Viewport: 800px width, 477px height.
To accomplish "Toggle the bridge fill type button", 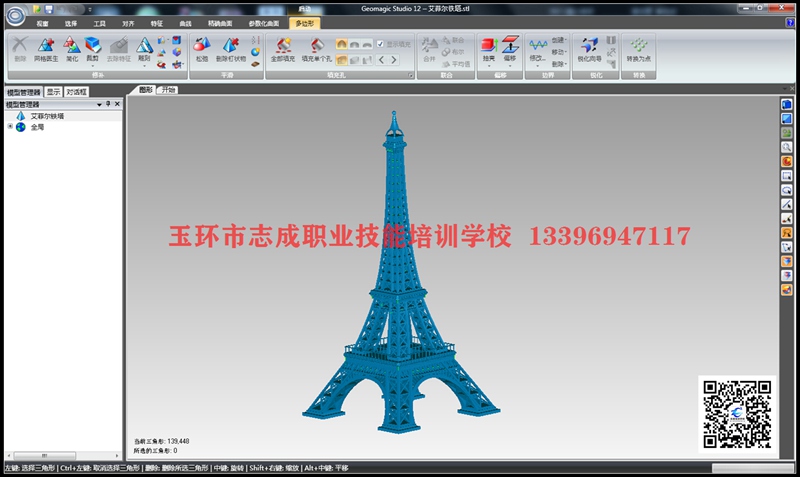I will [x=367, y=60].
